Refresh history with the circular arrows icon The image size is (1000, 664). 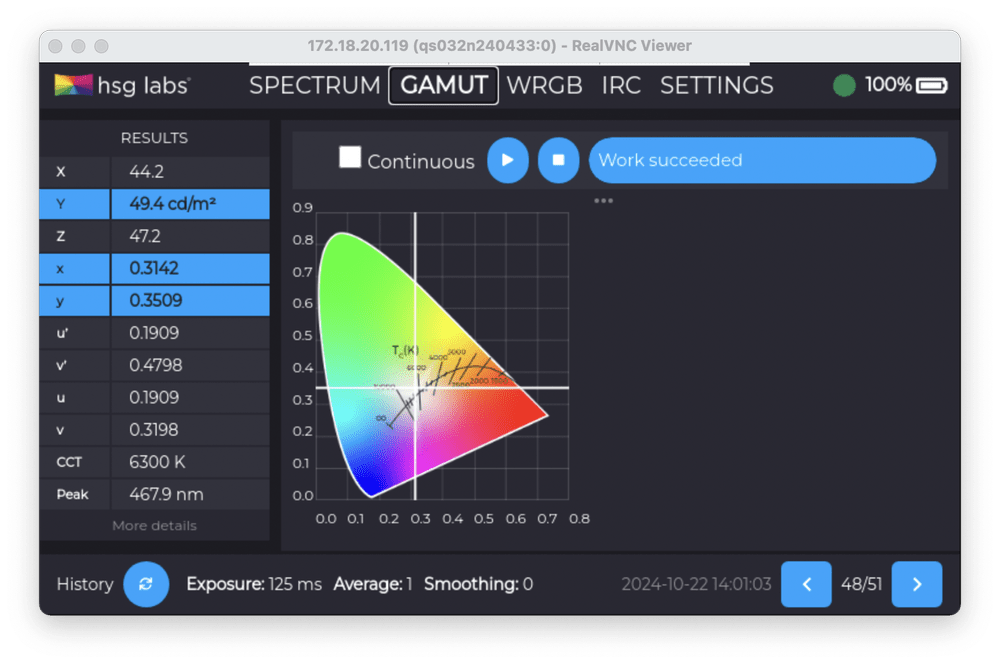[146, 584]
